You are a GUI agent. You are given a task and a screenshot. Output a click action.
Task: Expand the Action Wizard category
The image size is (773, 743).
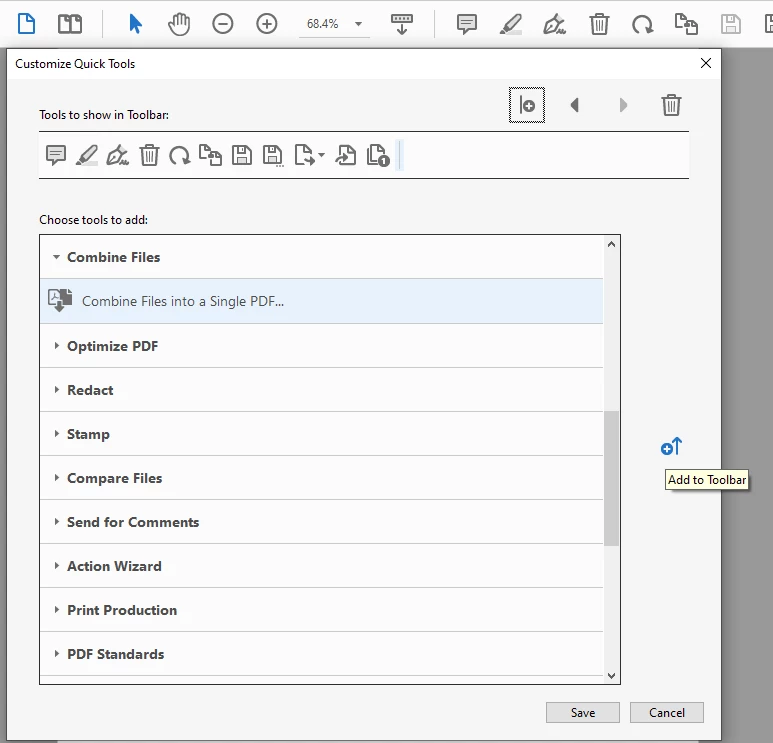point(57,566)
